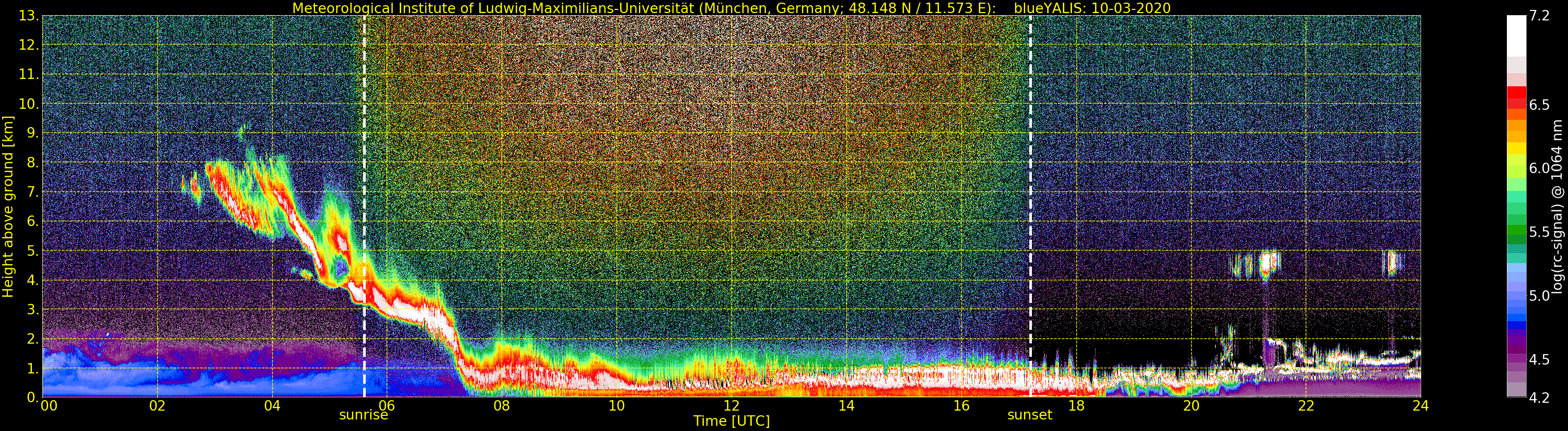Screen dimensions: 1568x431
Task: Click time axis tick '06'
Action: [387, 406]
